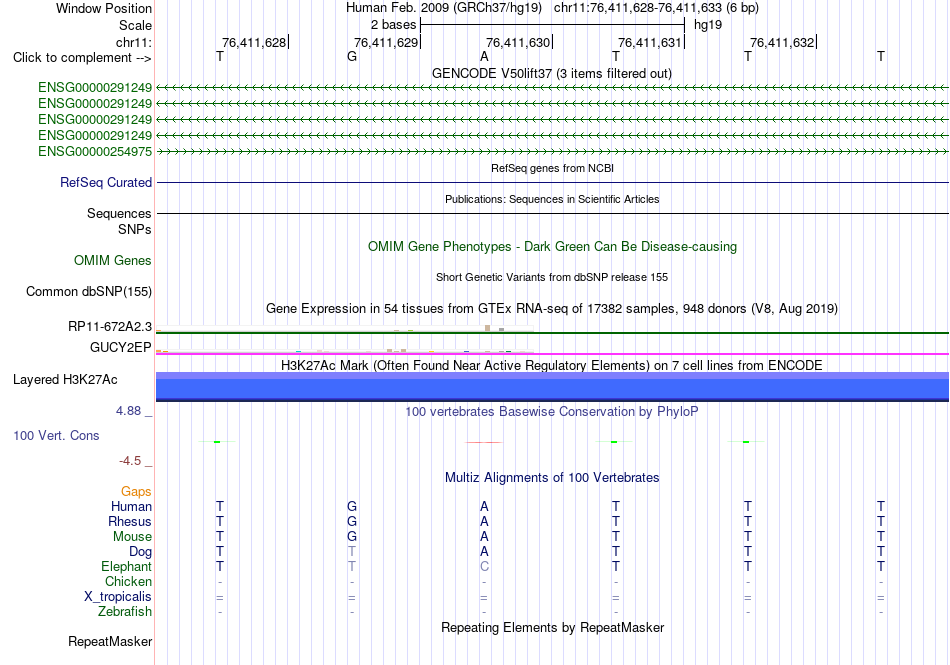Click the 76,411,632 position label

pos(782,42)
